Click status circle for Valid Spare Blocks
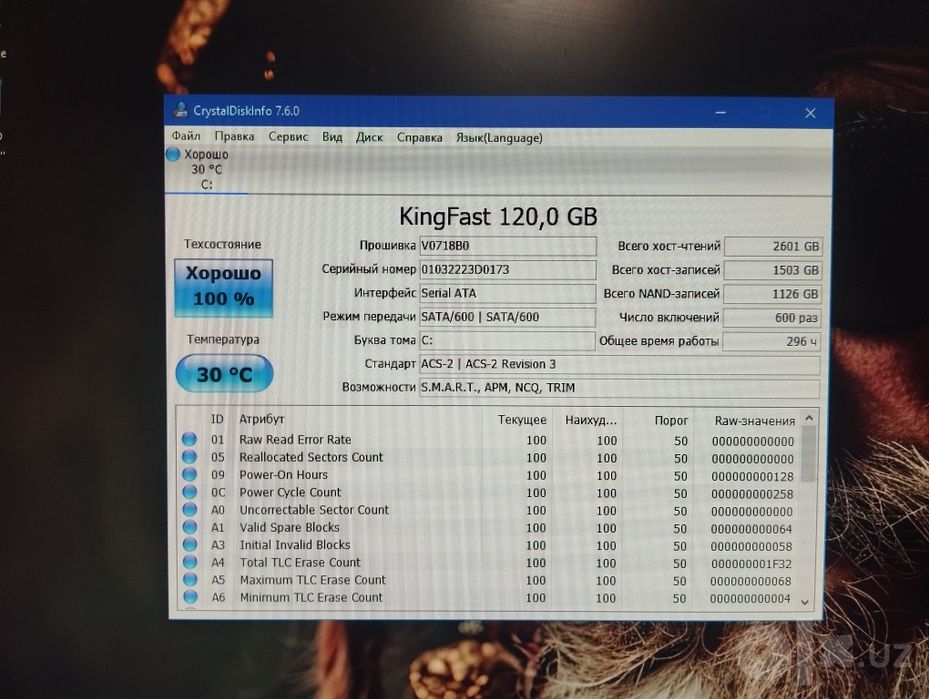Viewport: 929px width, 699px height. click(x=190, y=527)
